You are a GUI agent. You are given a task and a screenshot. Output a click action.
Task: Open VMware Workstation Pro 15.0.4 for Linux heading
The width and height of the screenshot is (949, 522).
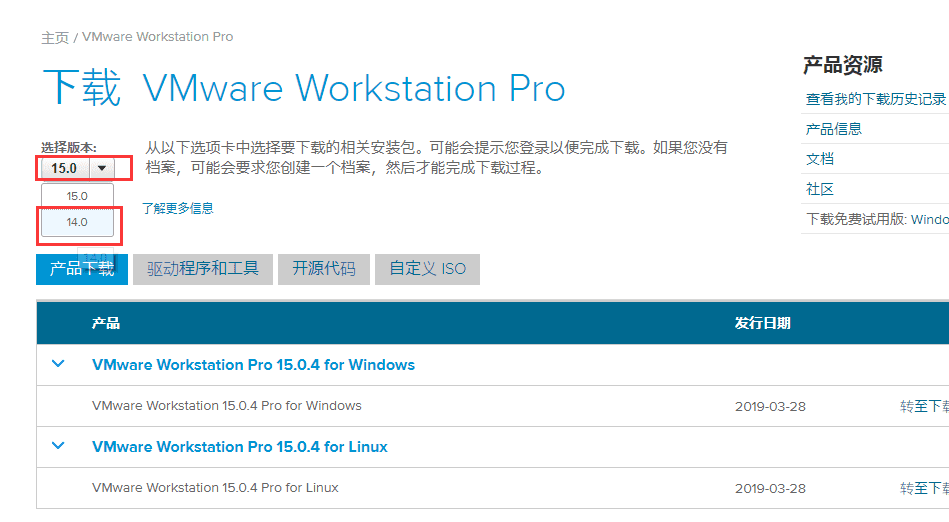click(240, 446)
